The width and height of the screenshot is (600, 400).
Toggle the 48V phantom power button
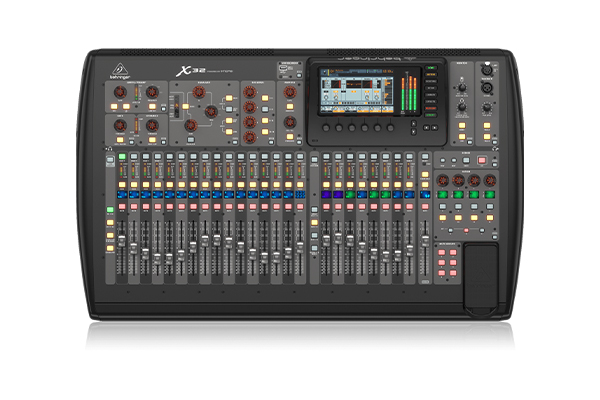[114, 106]
